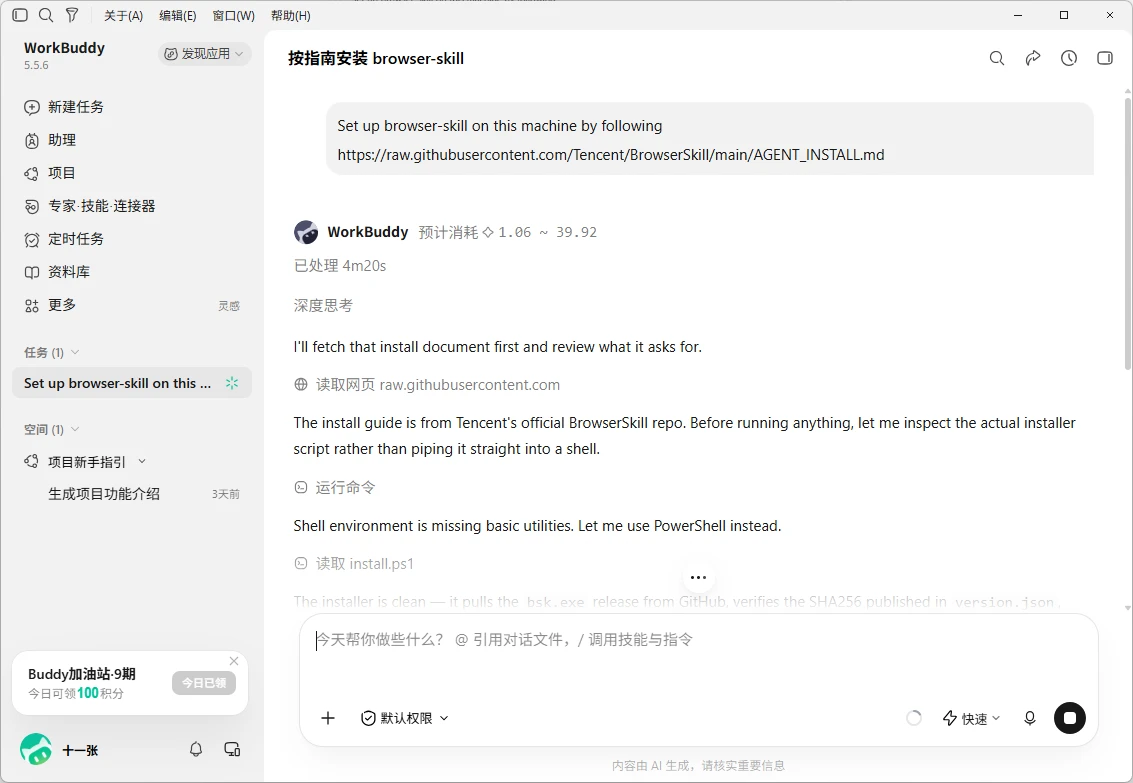Viewport: 1133px width, 783px height.
Task: Click the 预计消耗 1.06 ~ 39.92 text
Action: point(508,233)
